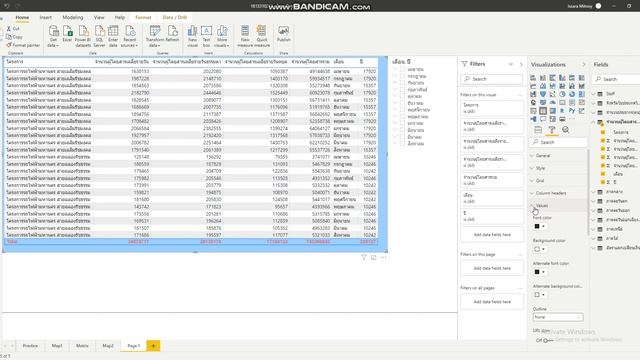Viewport: 640px width, 360px height.
Task: Open the Format ribbon tab
Action: [x=143, y=18]
